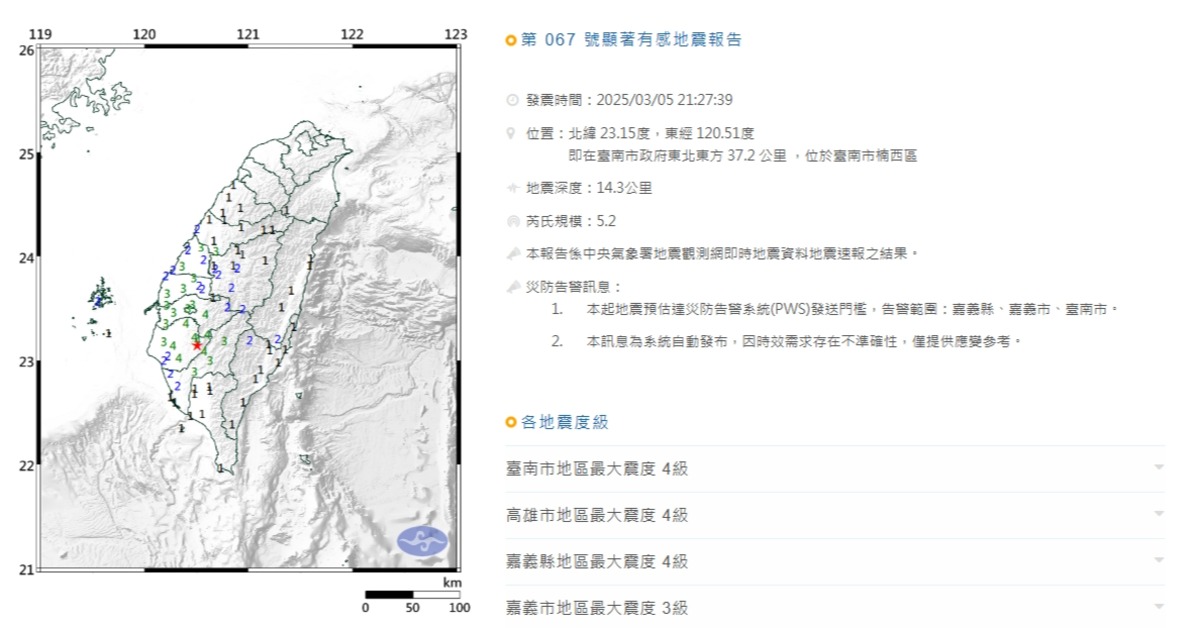Open the 嘉義市地區最大震度 3級 row label
The height and width of the screenshot is (628, 1200).
tap(597, 607)
